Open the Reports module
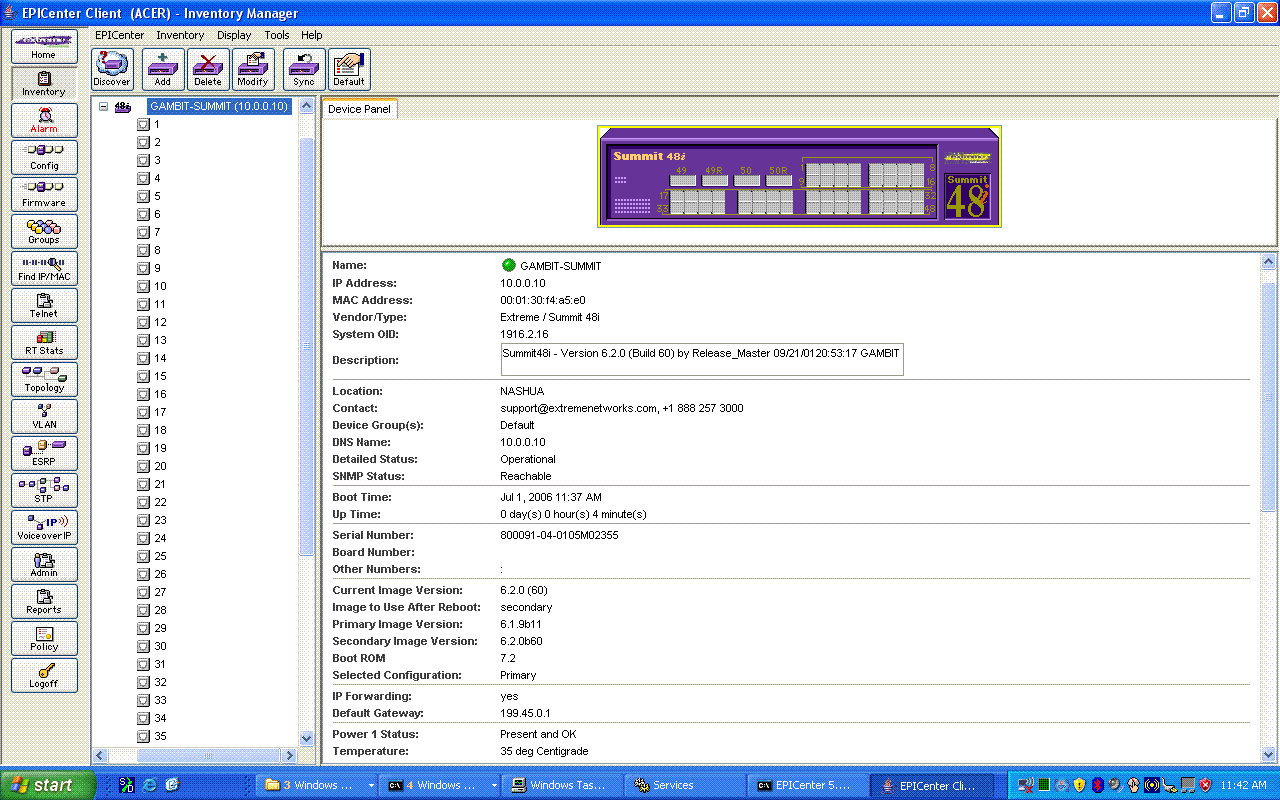The image size is (1280, 800). 44,601
